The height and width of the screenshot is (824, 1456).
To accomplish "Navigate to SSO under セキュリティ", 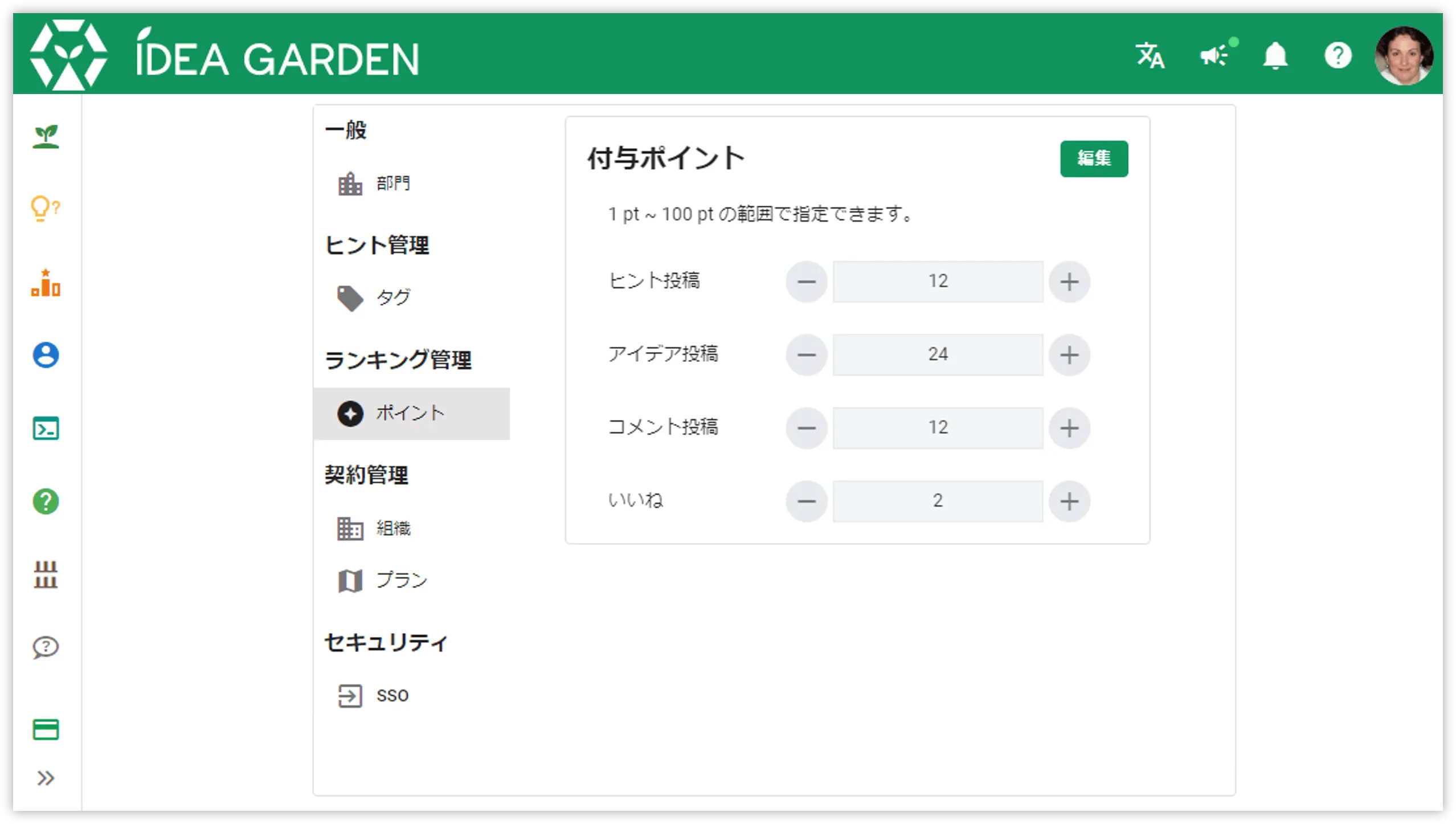I will 390,693.
